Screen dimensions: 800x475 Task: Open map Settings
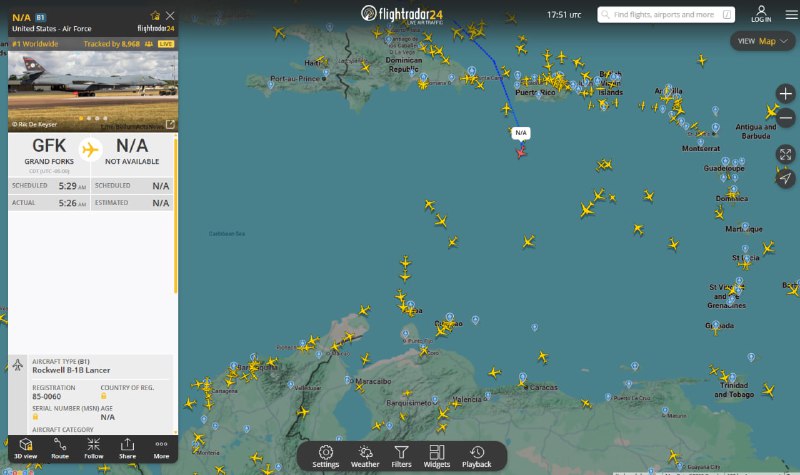[326, 456]
